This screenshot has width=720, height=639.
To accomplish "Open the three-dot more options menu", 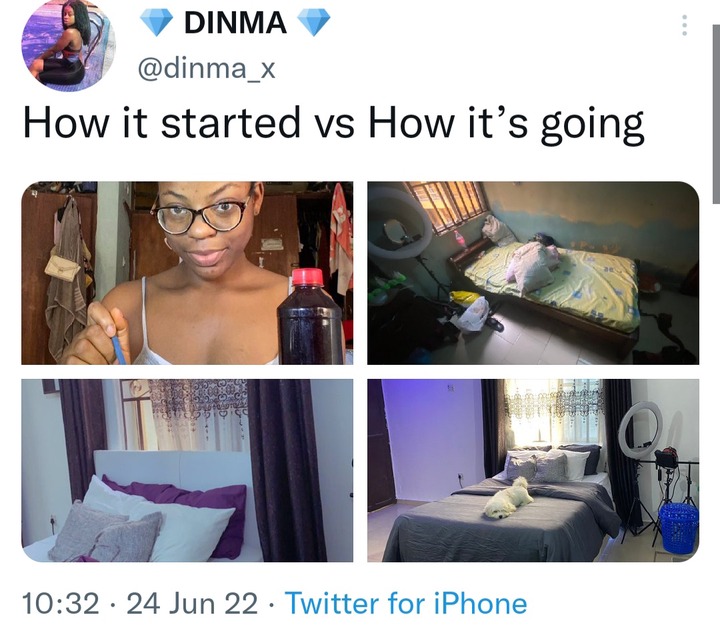I will tap(684, 25).
